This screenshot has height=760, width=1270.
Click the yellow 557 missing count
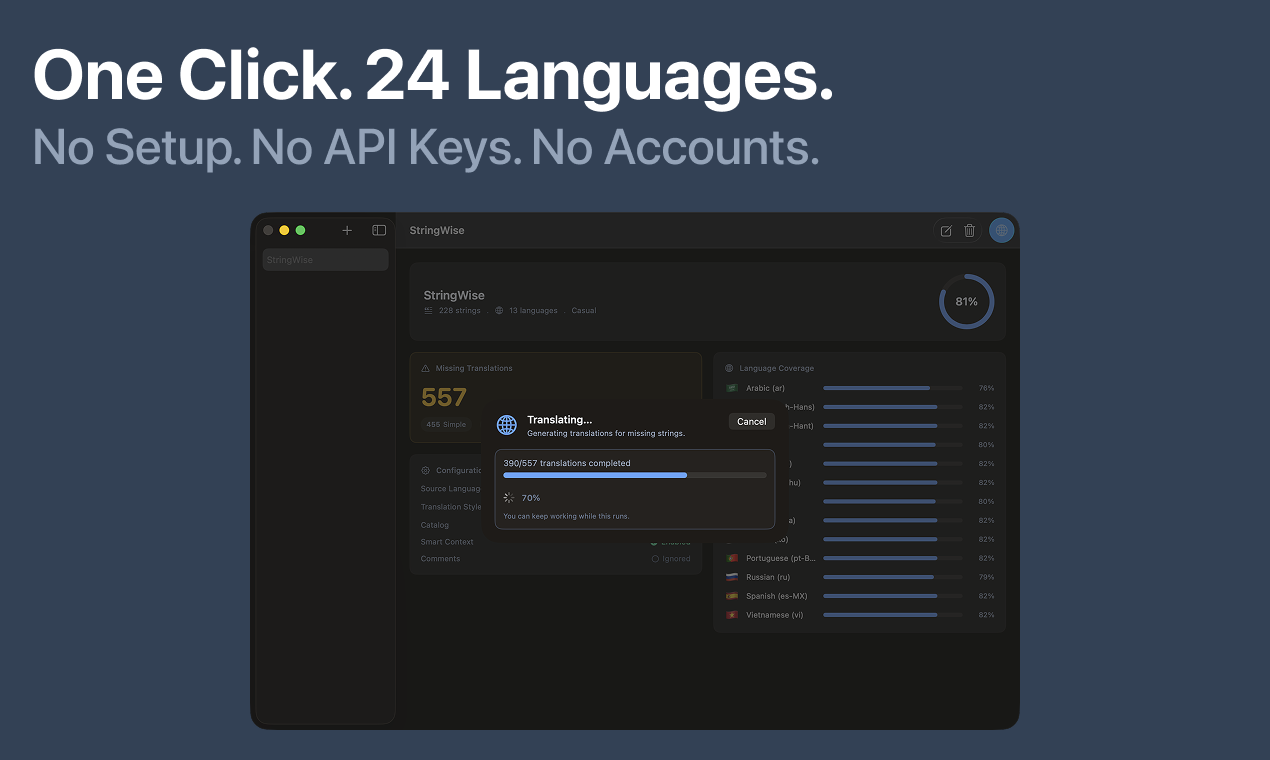[x=444, y=398]
